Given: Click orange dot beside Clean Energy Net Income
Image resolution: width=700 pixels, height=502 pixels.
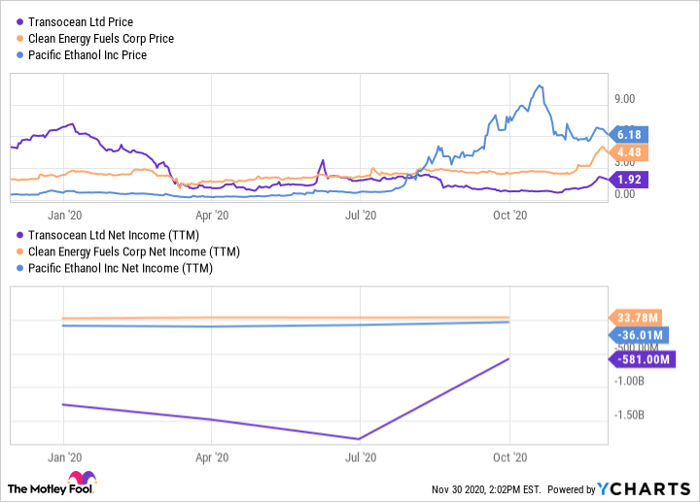Looking at the screenshot, I should [x=22, y=251].
